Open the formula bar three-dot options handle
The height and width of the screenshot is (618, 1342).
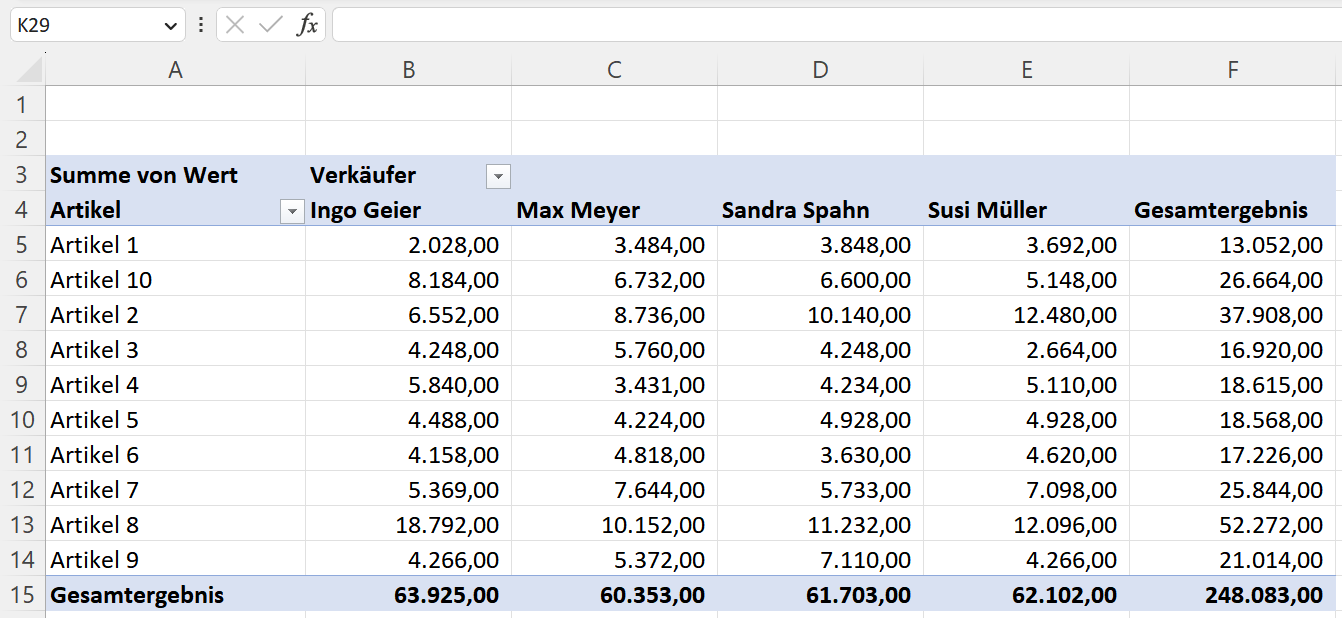(x=201, y=26)
